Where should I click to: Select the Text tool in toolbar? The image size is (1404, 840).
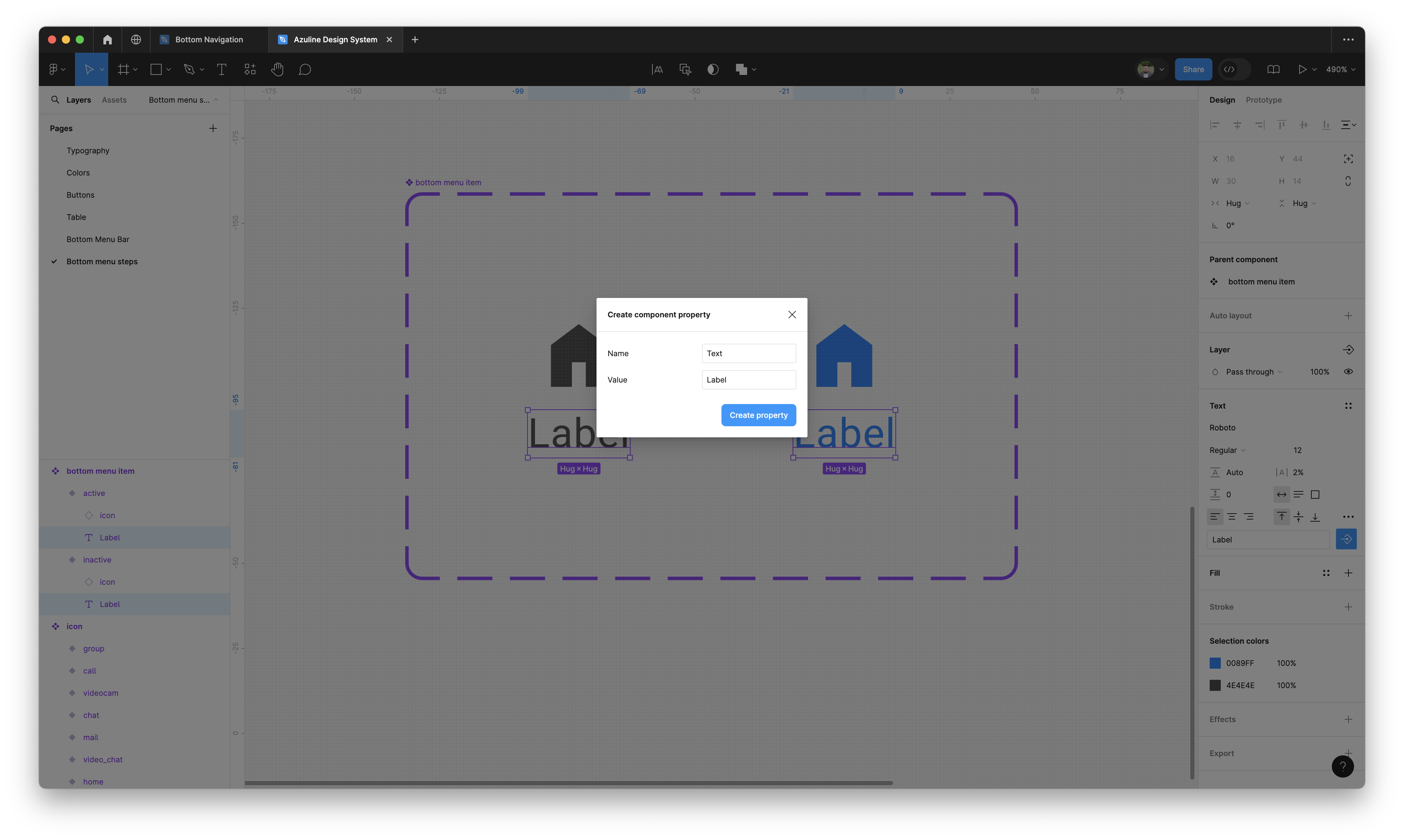point(221,70)
